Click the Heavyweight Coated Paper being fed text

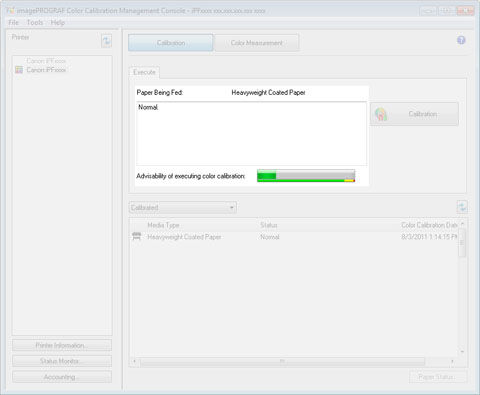pos(268,93)
